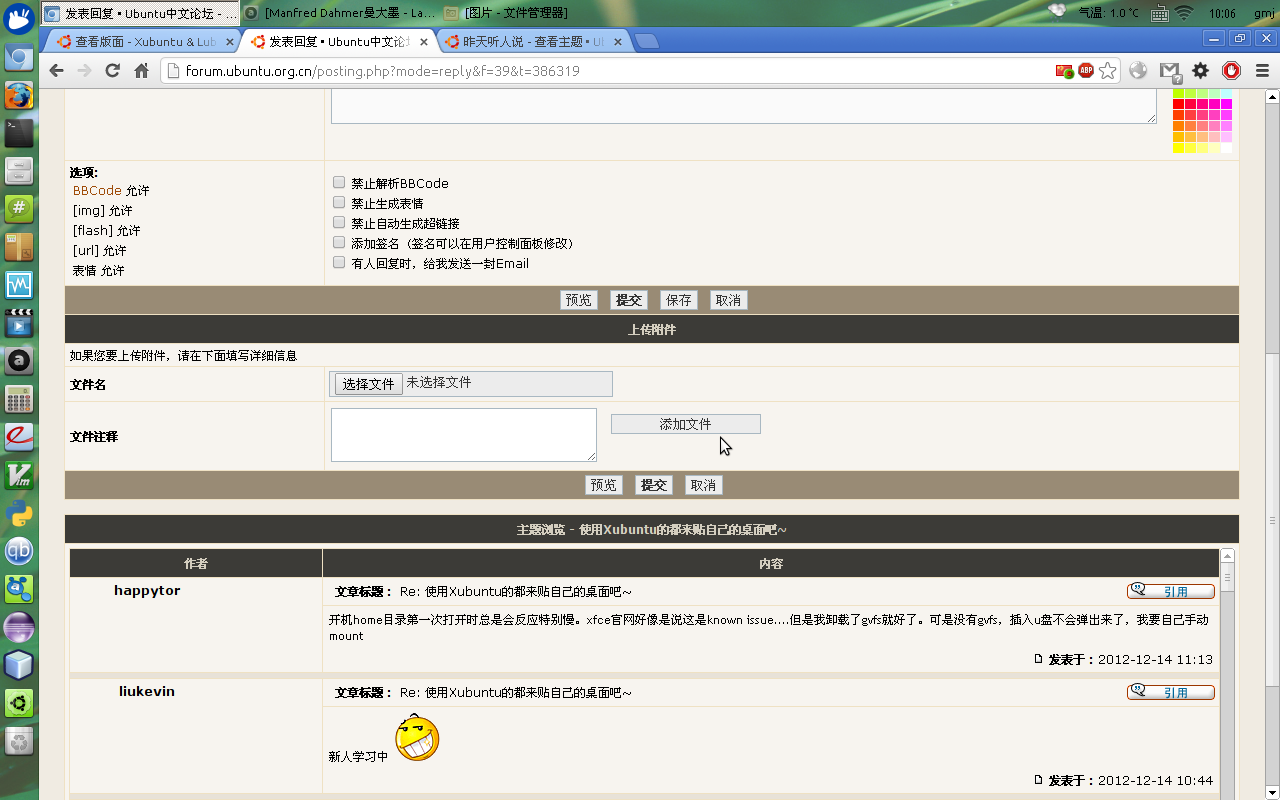Click 取消 button below the file comment box
1280x800 pixels.
(x=704, y=485)
